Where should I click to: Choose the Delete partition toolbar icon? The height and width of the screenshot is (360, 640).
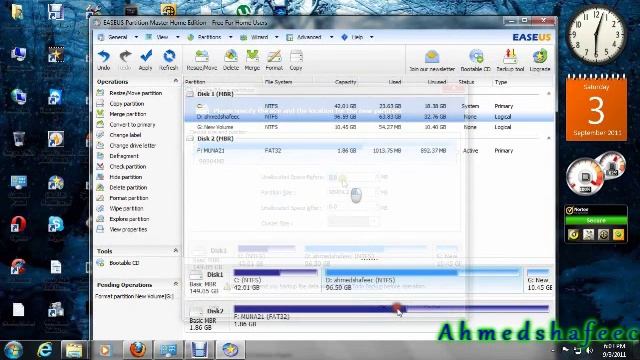point(231,60)
